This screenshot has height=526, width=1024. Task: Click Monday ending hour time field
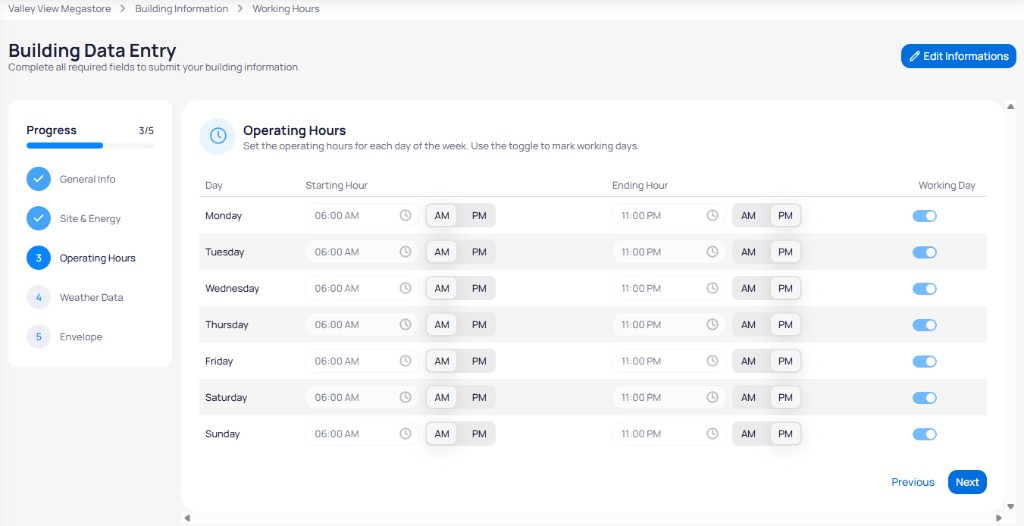(669, 215)
